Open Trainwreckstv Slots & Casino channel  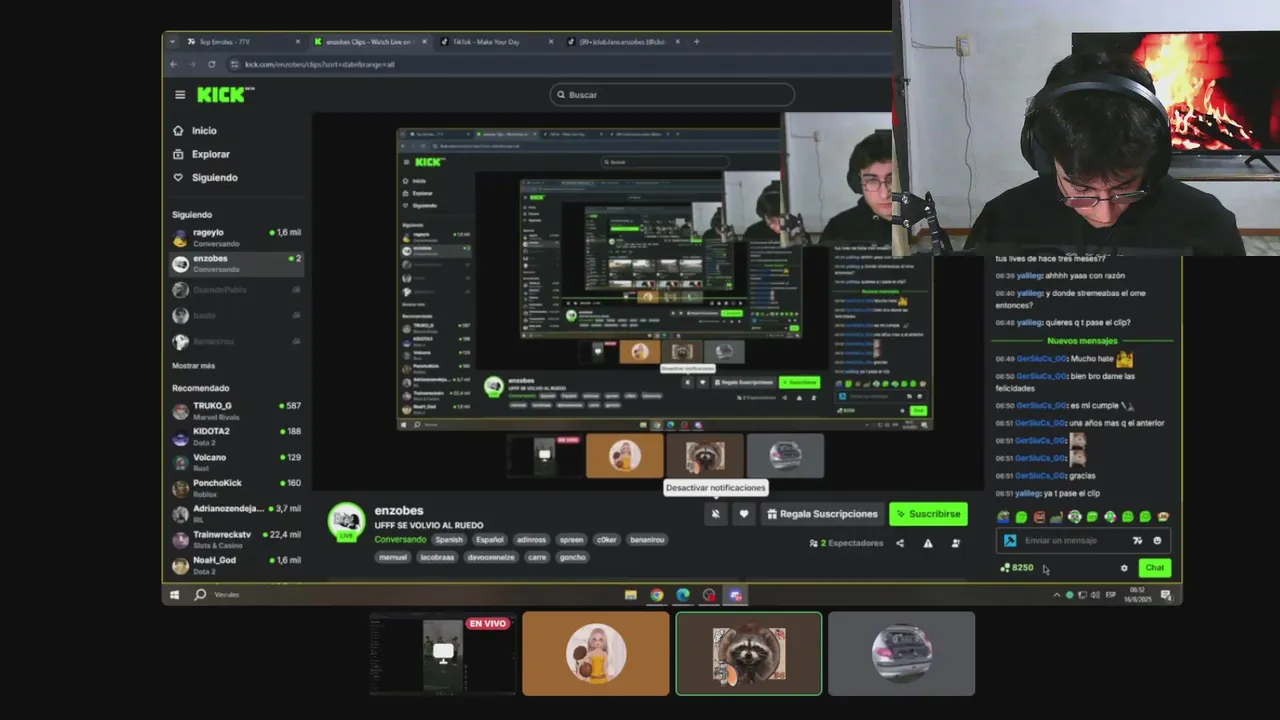pyautogui.click(x=236, y=540)
